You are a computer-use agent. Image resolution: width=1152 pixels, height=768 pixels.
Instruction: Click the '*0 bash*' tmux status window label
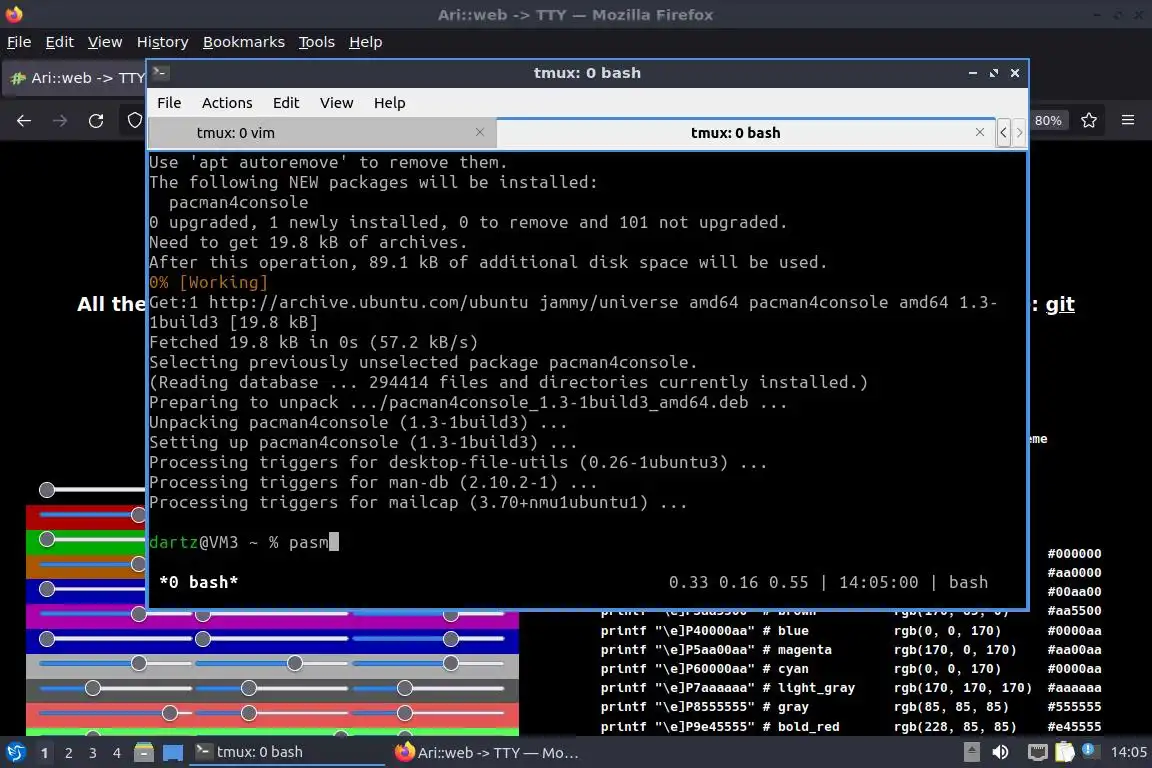click(x=198, y=582)
